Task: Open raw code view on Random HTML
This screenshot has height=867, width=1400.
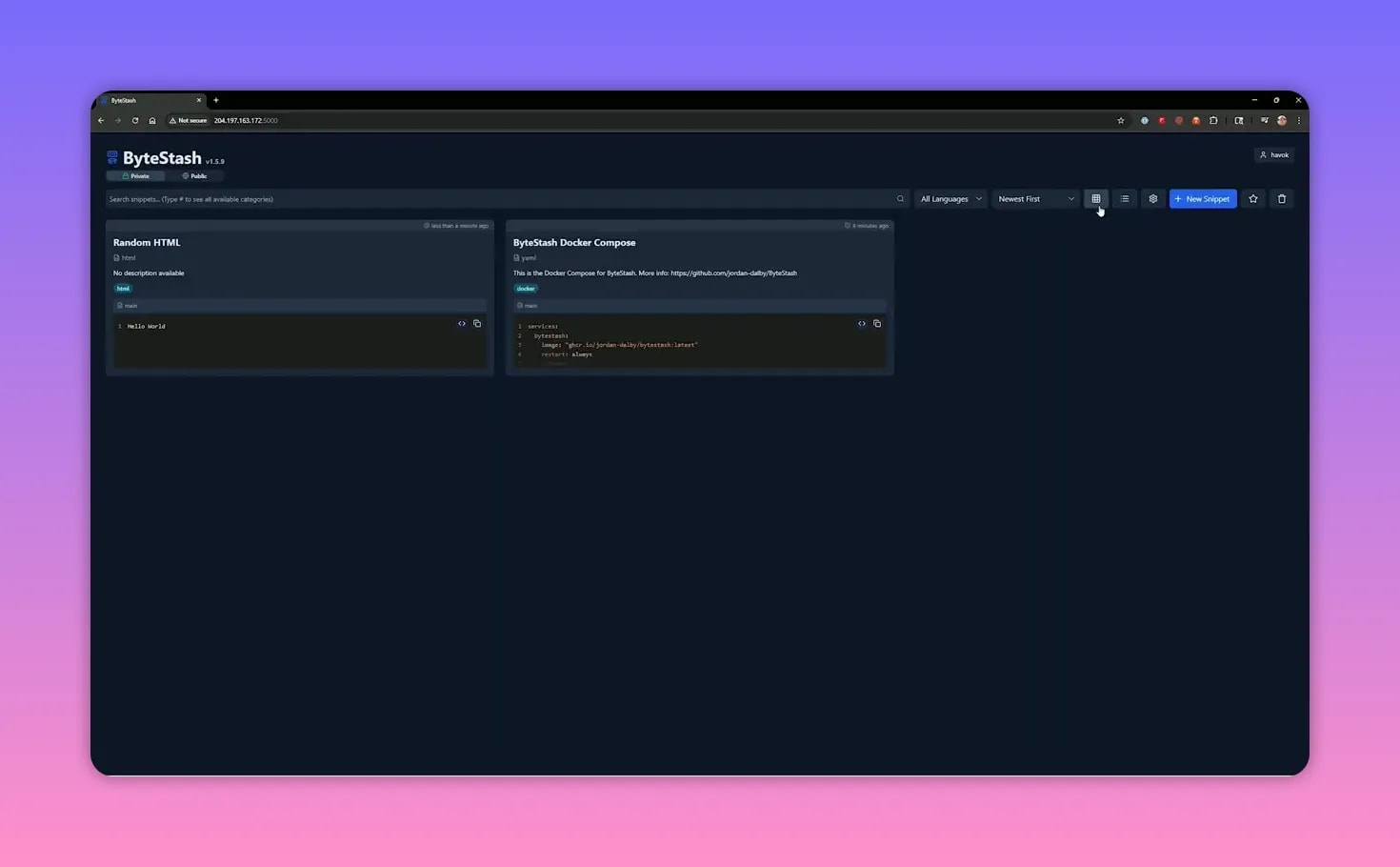Action: click(462, 324)
